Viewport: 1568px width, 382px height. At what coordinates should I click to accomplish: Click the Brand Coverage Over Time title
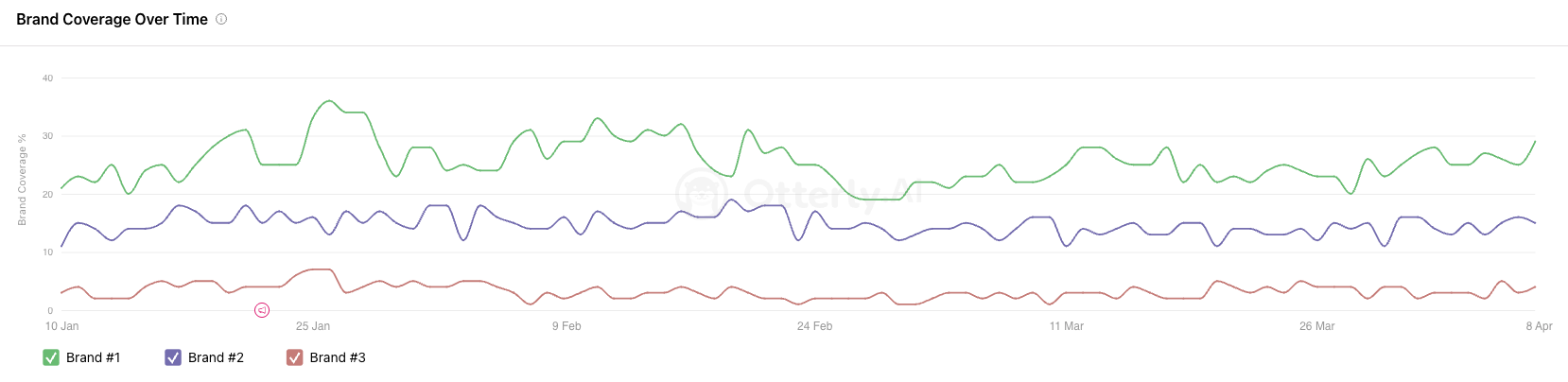point(112,19)
